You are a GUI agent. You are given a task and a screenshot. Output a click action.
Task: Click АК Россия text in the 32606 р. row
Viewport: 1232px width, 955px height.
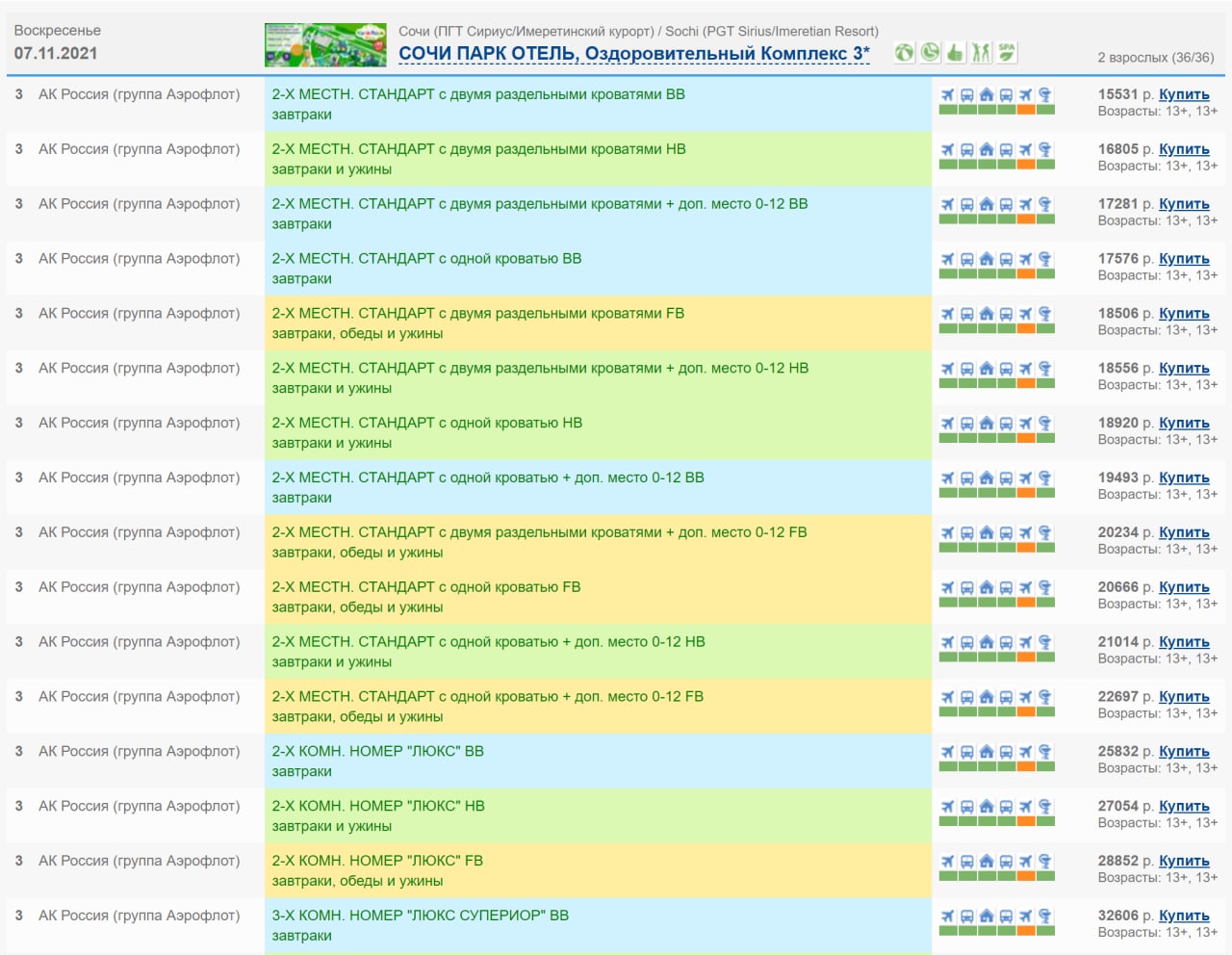pos(139,916)
